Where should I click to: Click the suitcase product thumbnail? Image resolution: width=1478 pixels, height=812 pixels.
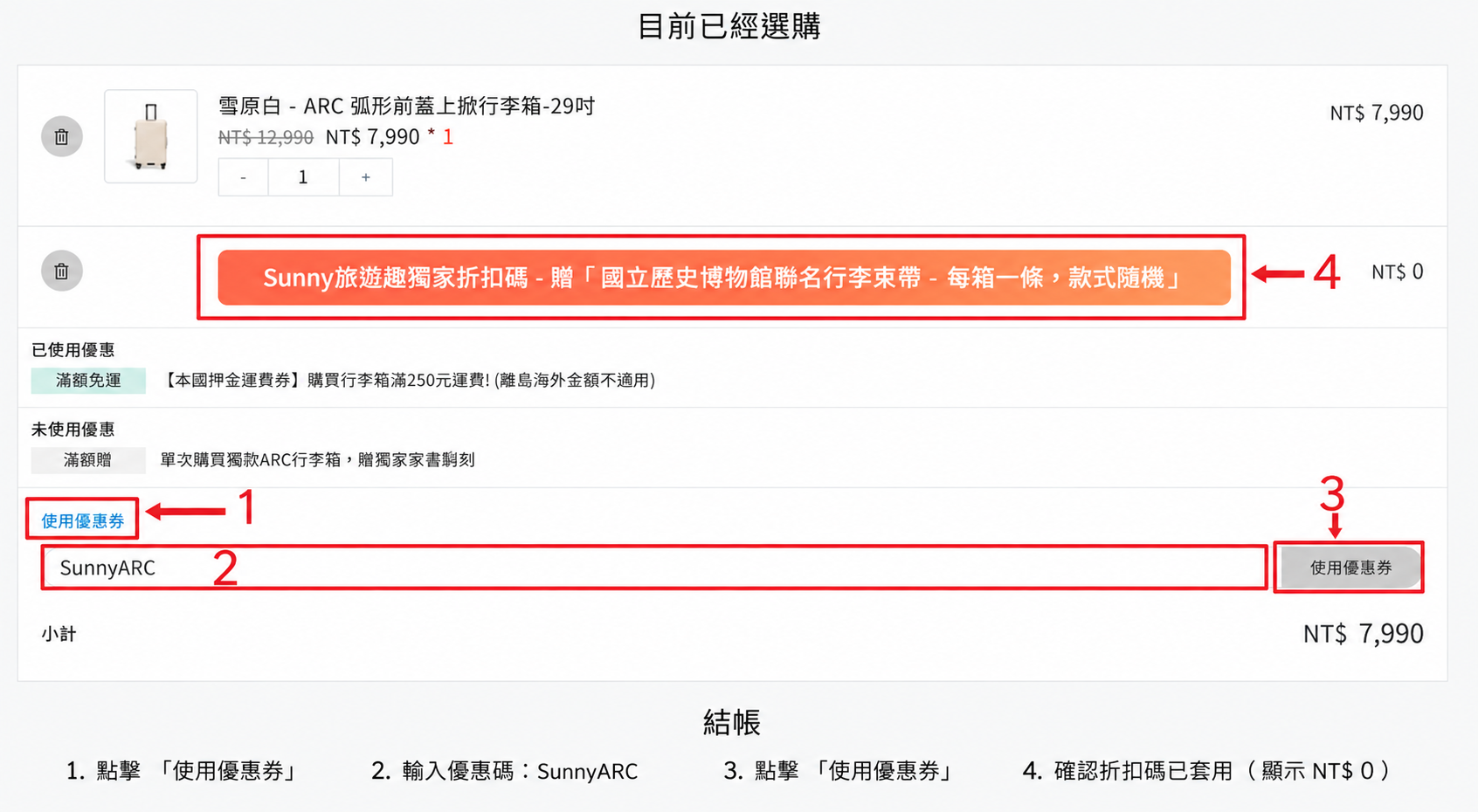click(151, 136)
